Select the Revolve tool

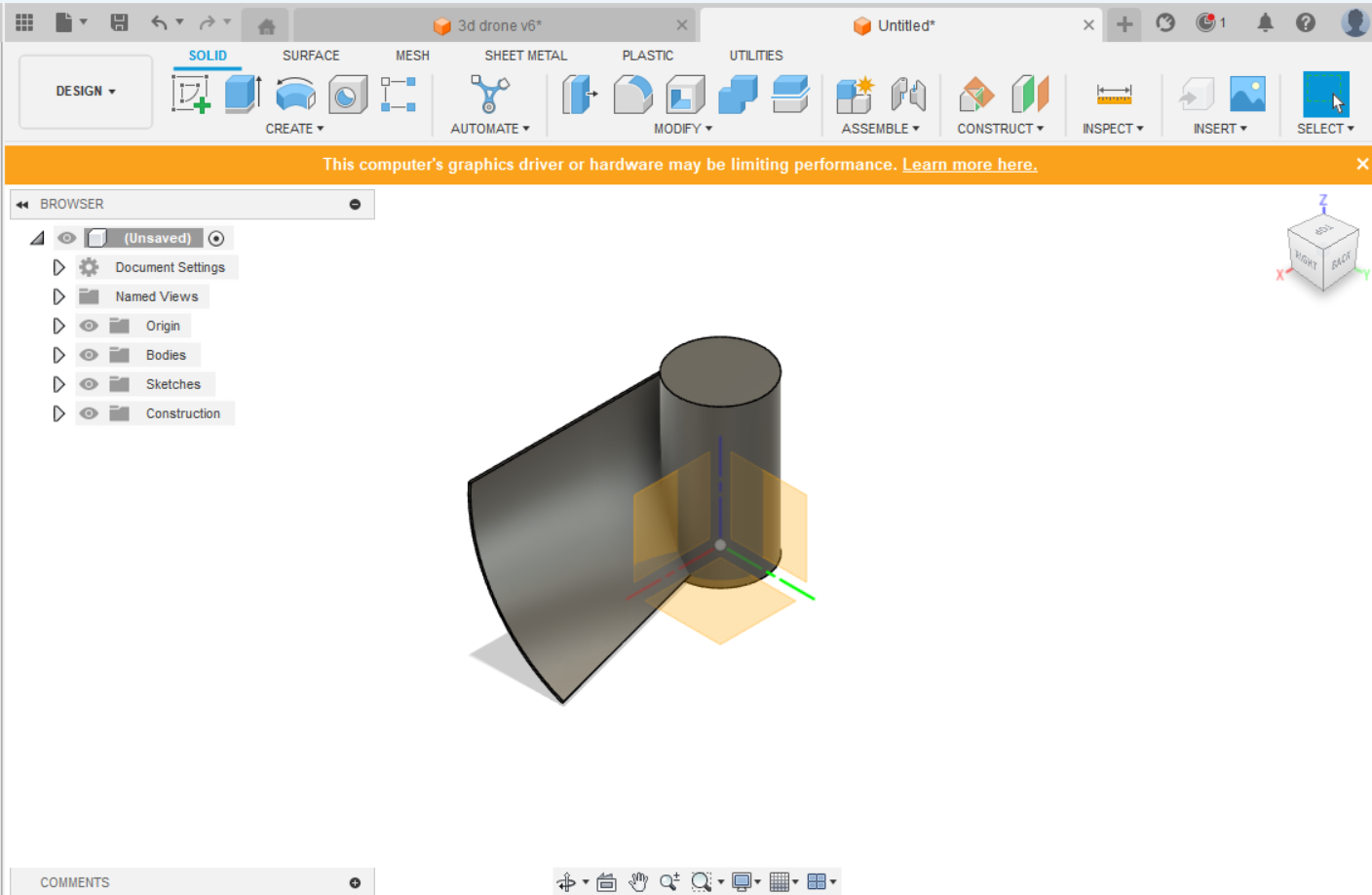tap(294, 94)
